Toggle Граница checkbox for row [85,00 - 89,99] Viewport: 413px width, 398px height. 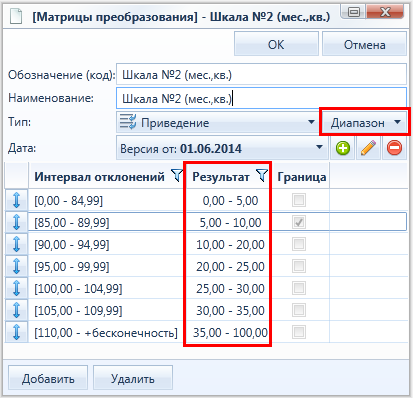299,222
